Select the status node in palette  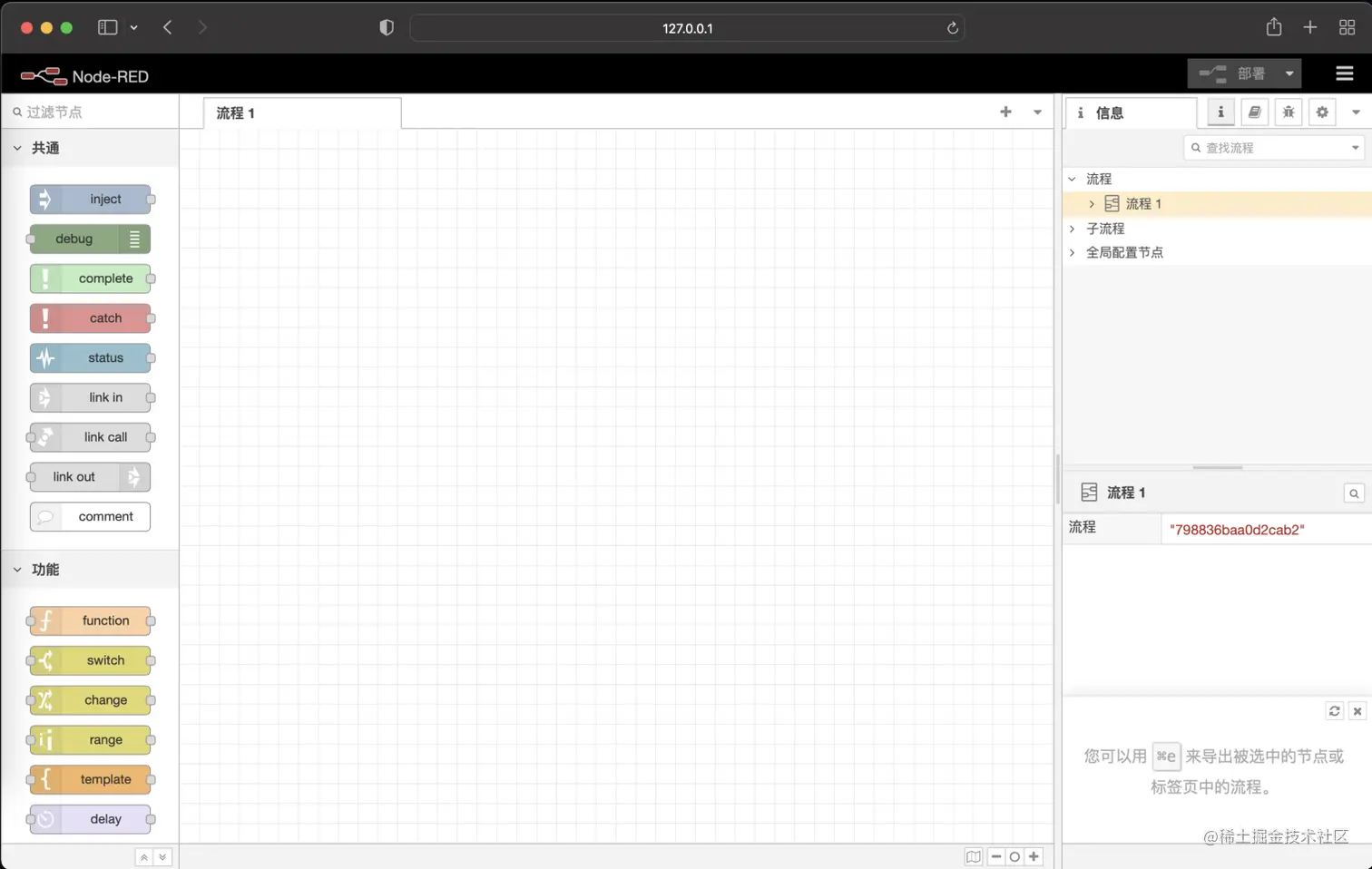[90, 358]
